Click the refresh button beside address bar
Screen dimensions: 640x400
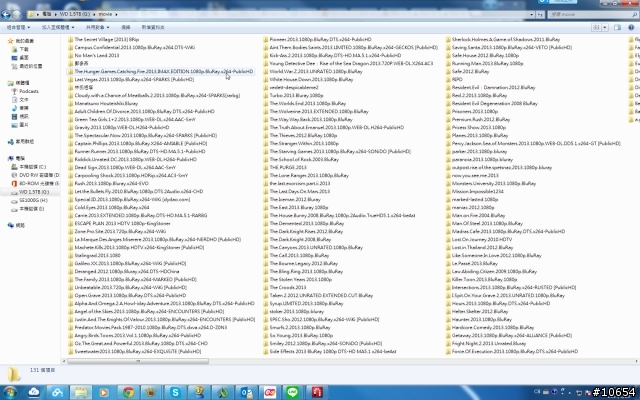point(540,14)
